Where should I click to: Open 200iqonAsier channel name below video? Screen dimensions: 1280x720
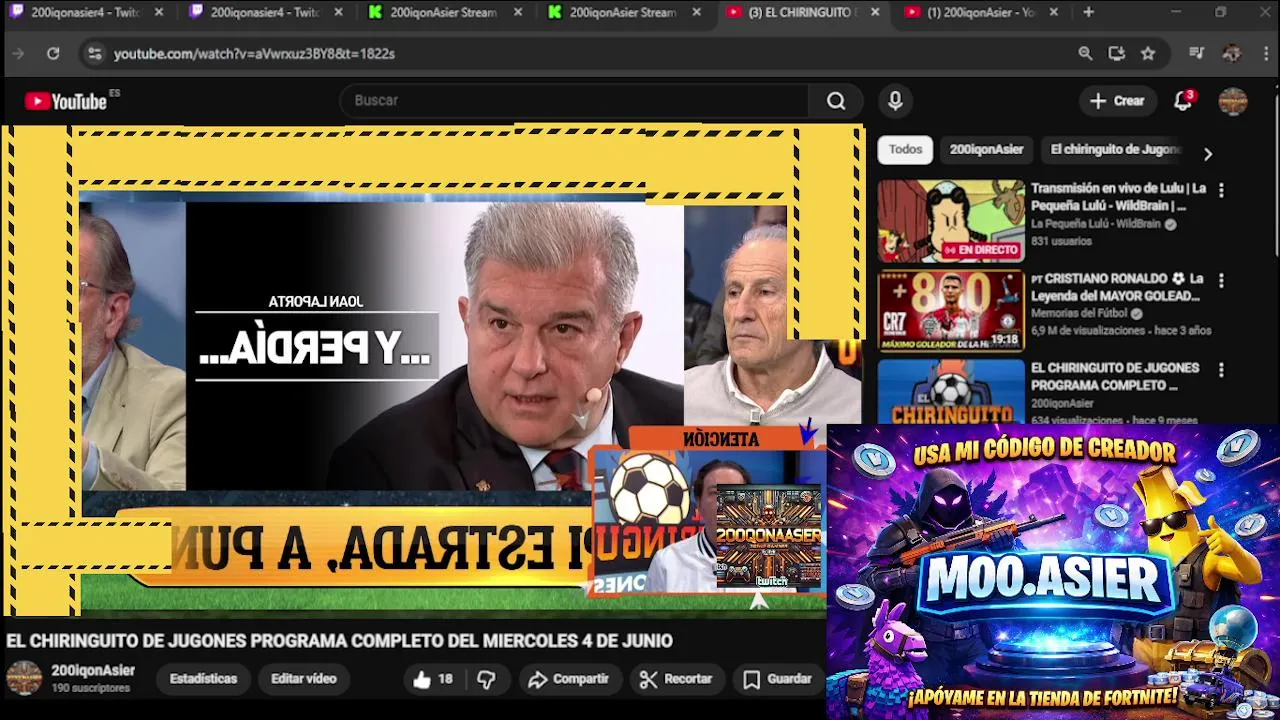(x=93, y=671)
